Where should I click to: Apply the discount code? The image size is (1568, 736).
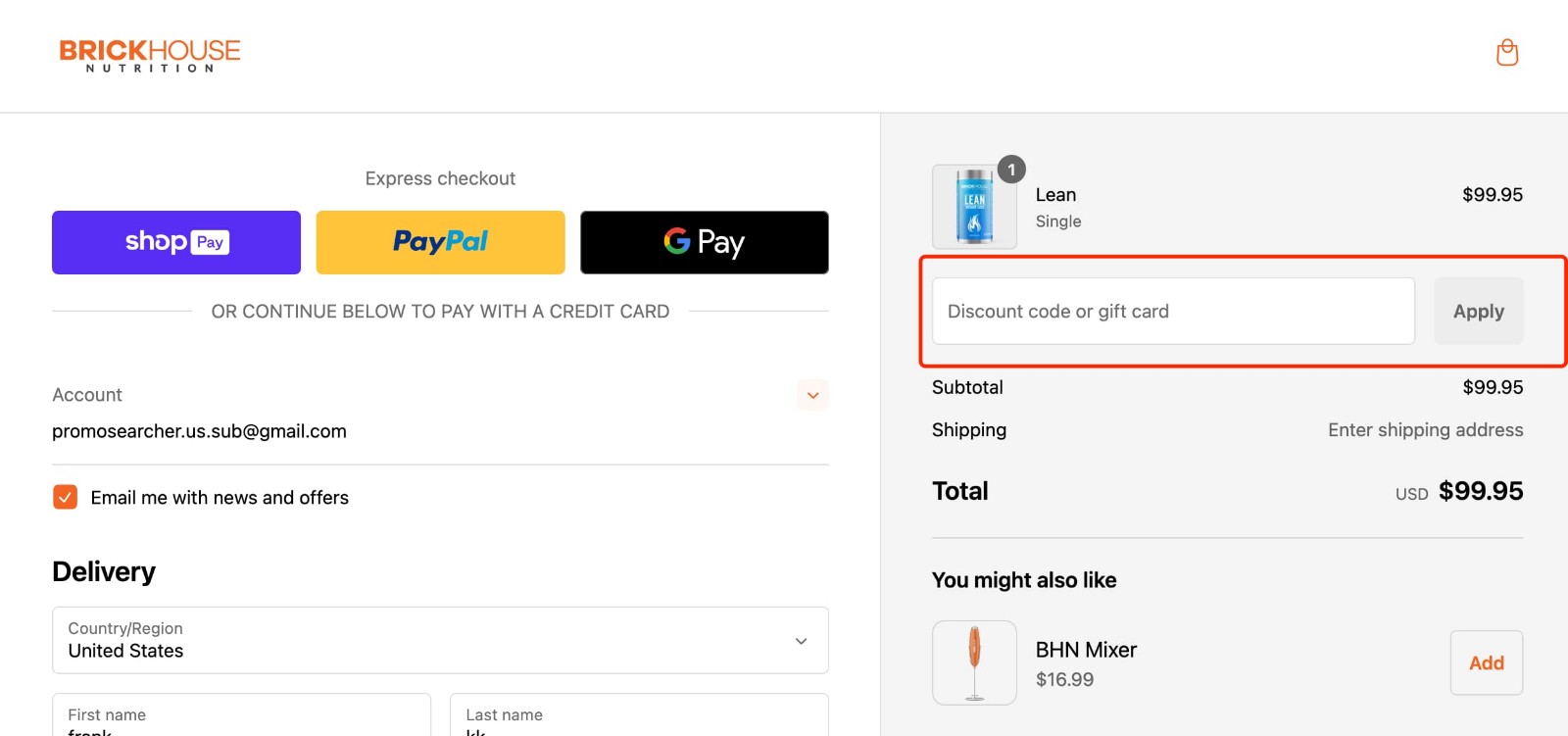tap(1478, 311)
